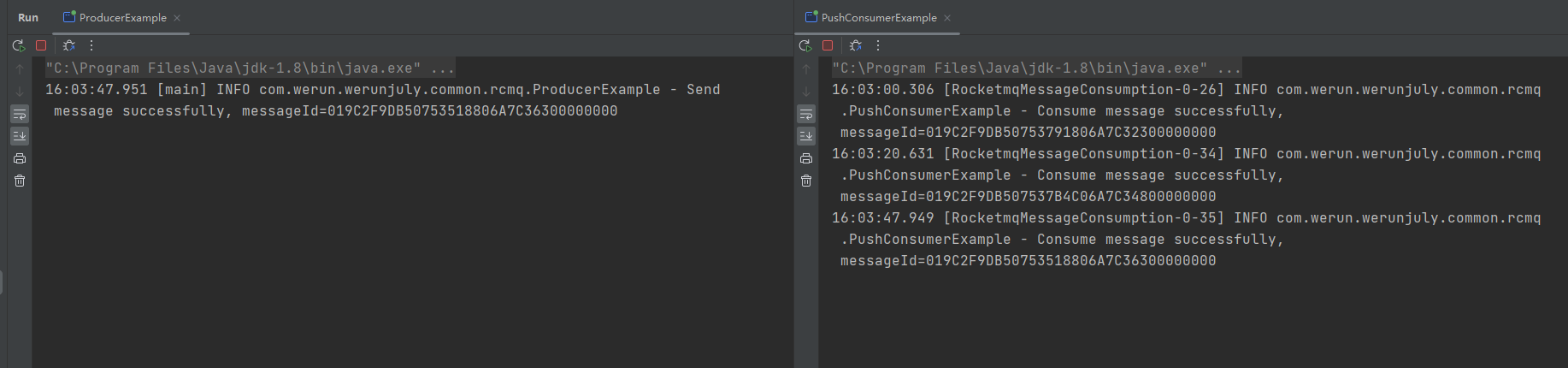
Task: Toggle scroll to end in ProducerExample console
Action: [20, 136]
